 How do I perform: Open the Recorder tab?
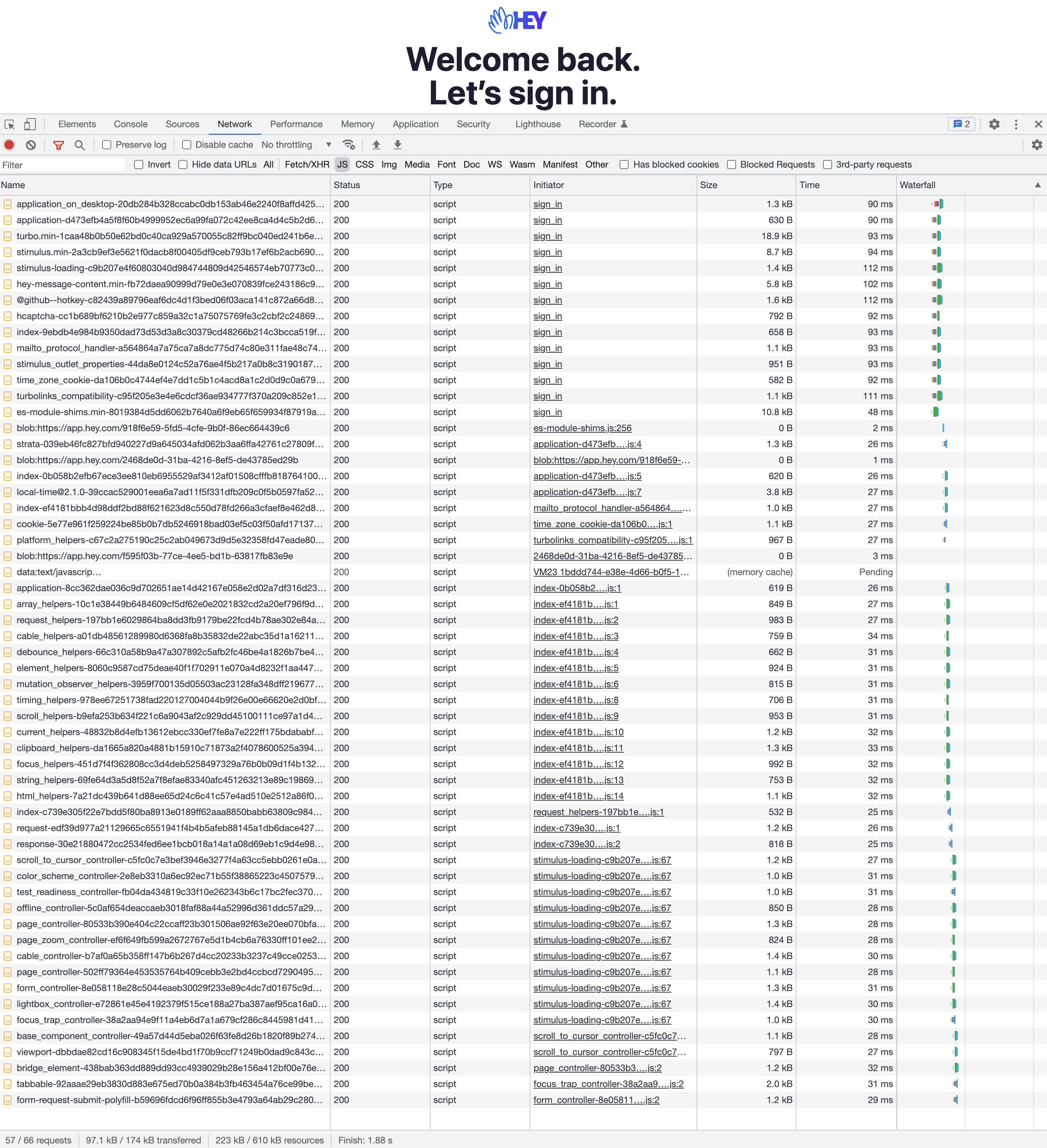click(603, 124)
